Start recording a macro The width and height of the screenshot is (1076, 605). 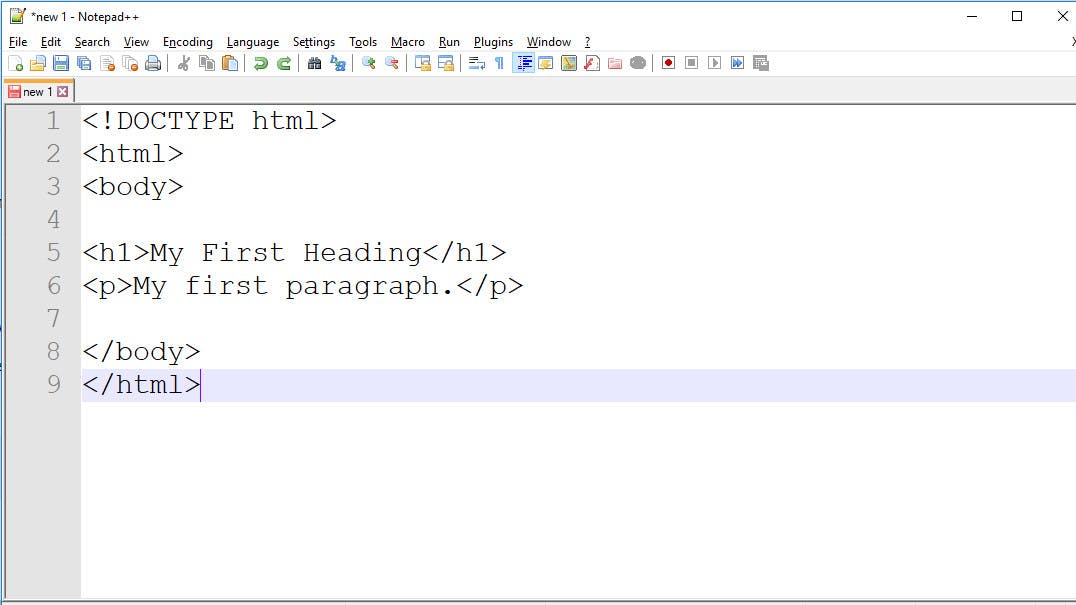point(669,63)
